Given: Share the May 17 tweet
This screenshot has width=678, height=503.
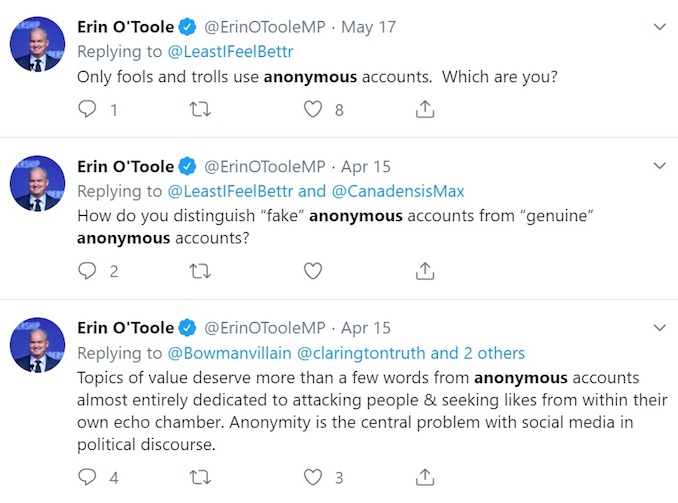Looking at the screenshot, I should pyautogui.click(x=425, y=109).
